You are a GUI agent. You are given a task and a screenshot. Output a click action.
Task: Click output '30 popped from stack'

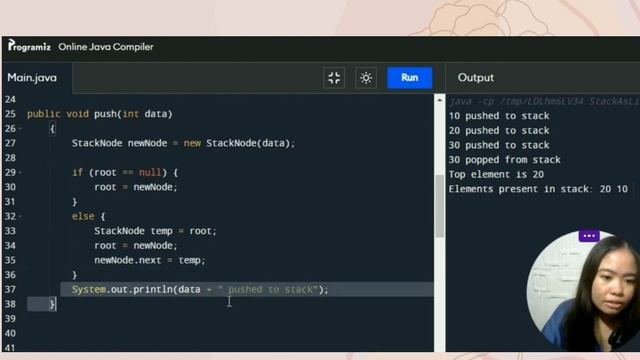pyautogui.click(x=504, y=160)
